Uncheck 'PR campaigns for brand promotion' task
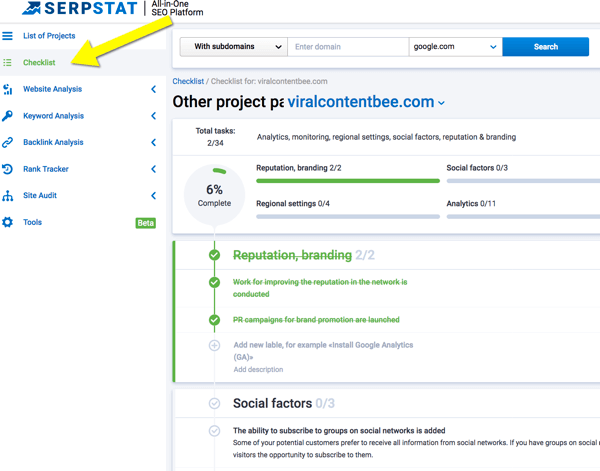Viewport: 600px width, 471px height. (x=214, y=320)
